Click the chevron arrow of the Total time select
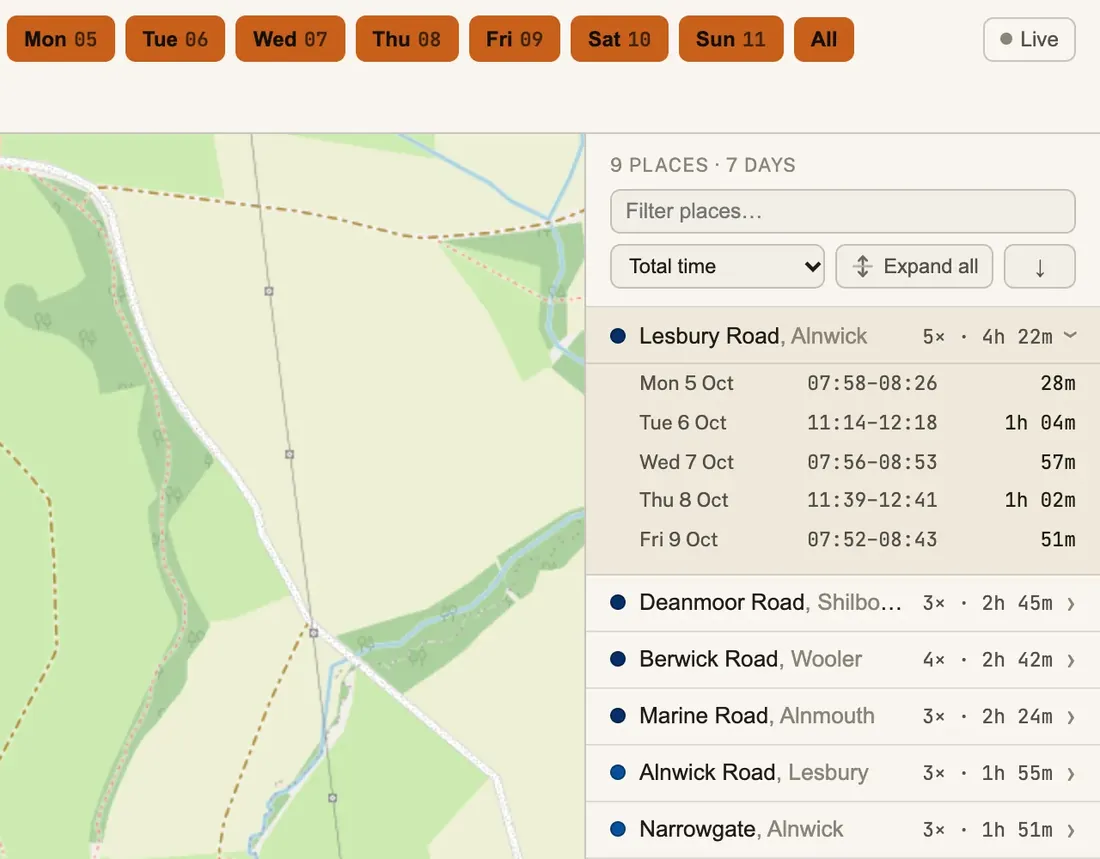This screenshot has height=859, width=1100. (812, 267)
